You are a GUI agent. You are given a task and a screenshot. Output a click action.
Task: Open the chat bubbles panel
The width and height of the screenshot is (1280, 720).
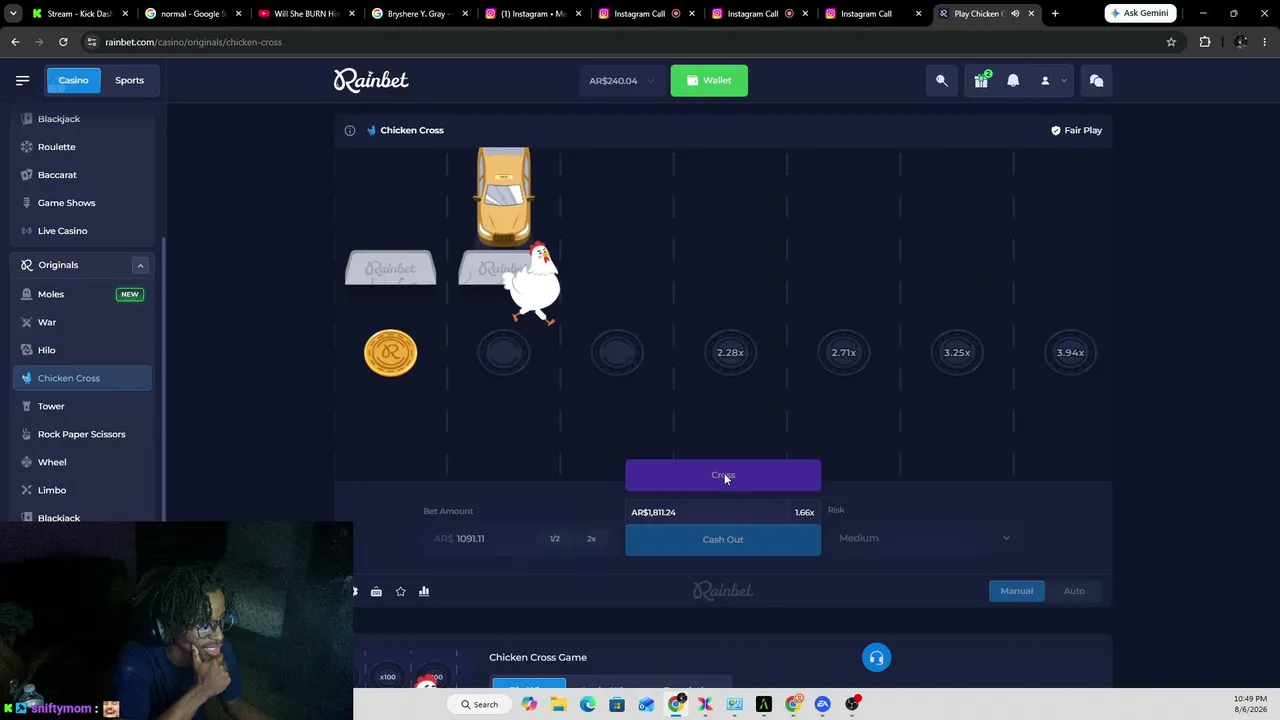coord(1096,80)
